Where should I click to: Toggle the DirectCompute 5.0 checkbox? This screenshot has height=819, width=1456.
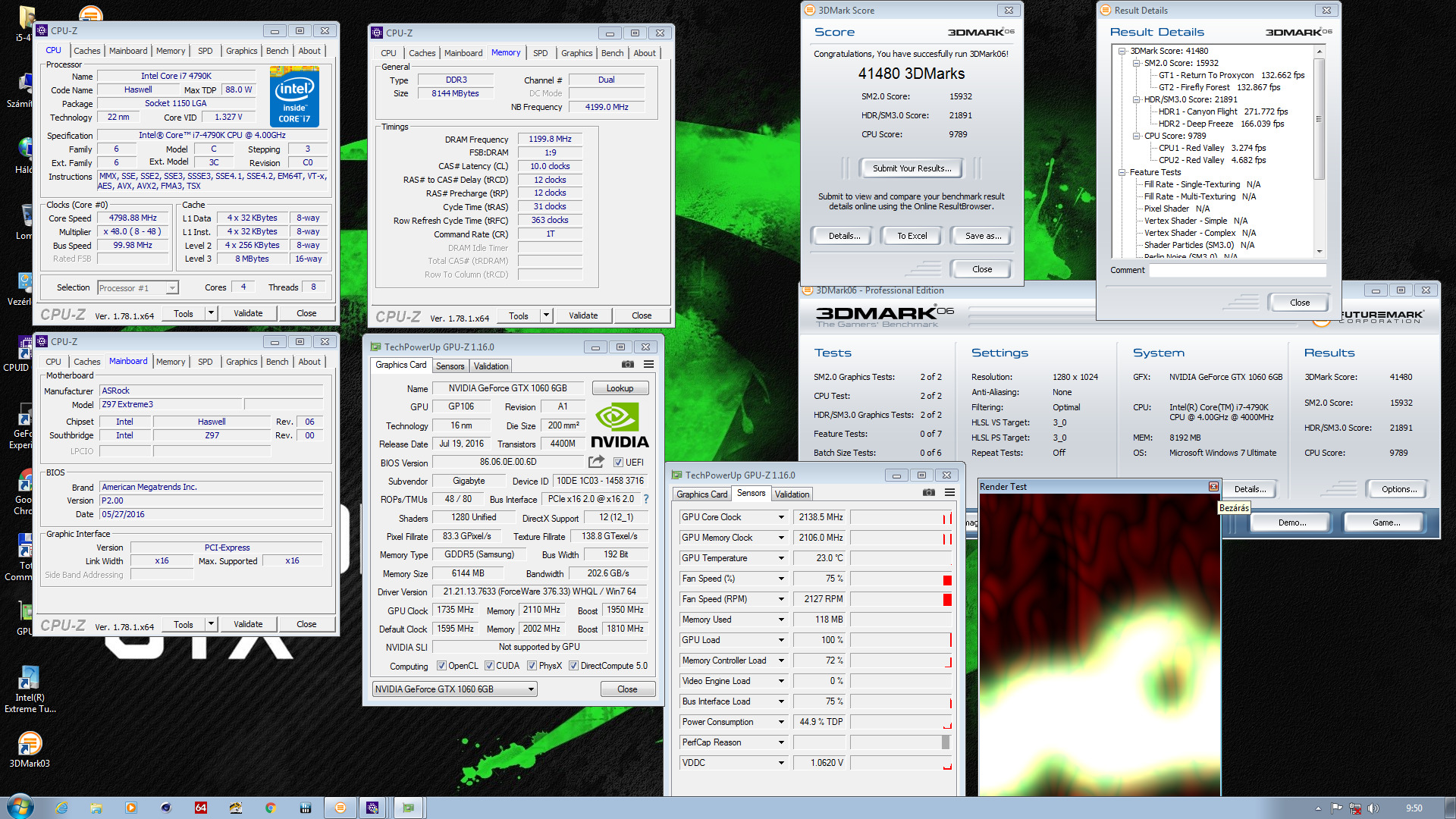coord(574,666)
